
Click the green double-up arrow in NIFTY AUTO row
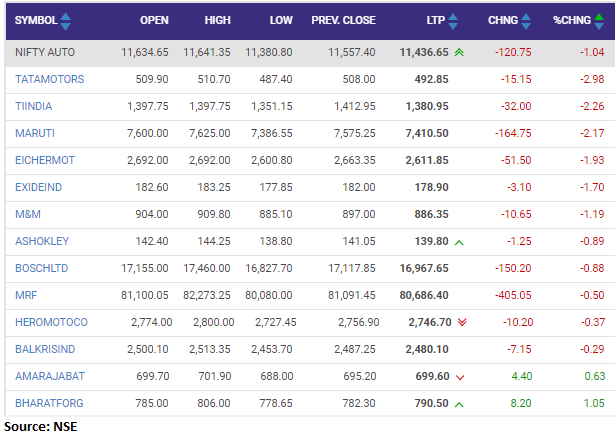(459, 50)
